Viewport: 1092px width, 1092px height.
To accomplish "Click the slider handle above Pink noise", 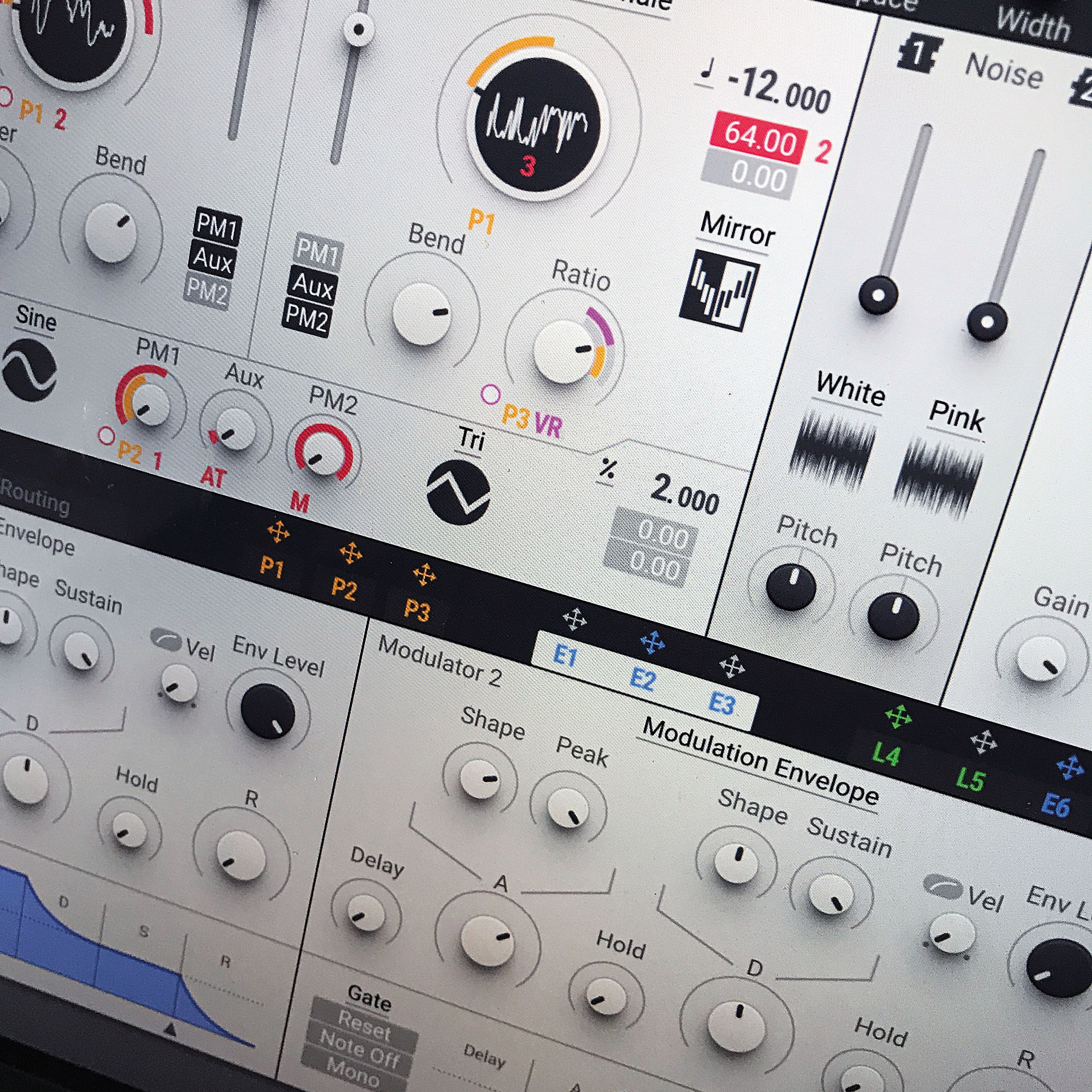I will (987, 322).
